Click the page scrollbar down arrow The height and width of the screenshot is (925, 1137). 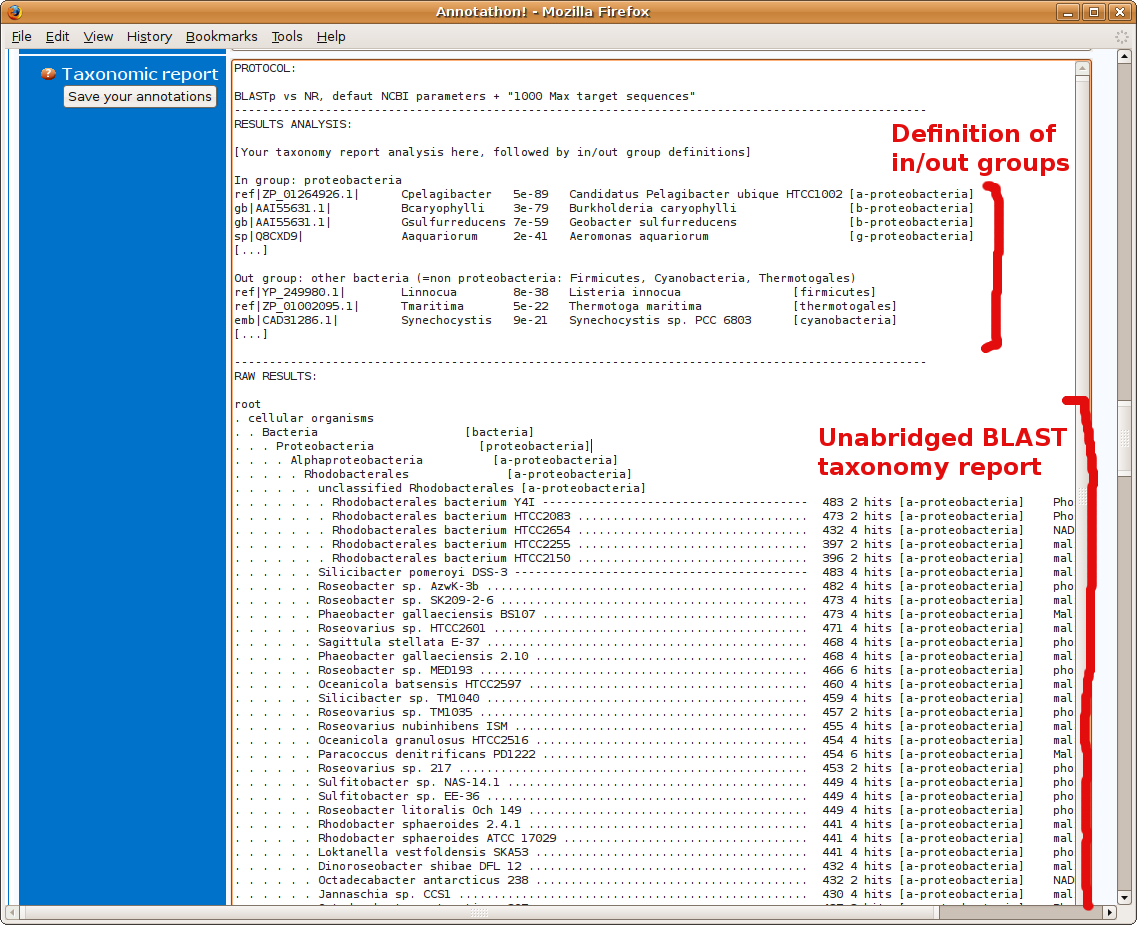(x=1125, y=897)
